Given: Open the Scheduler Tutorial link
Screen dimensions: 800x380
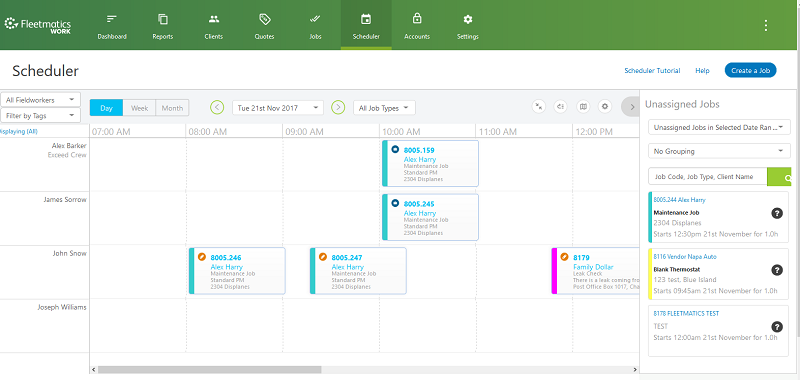Looking at the screenshot, I should coord(652,71).
